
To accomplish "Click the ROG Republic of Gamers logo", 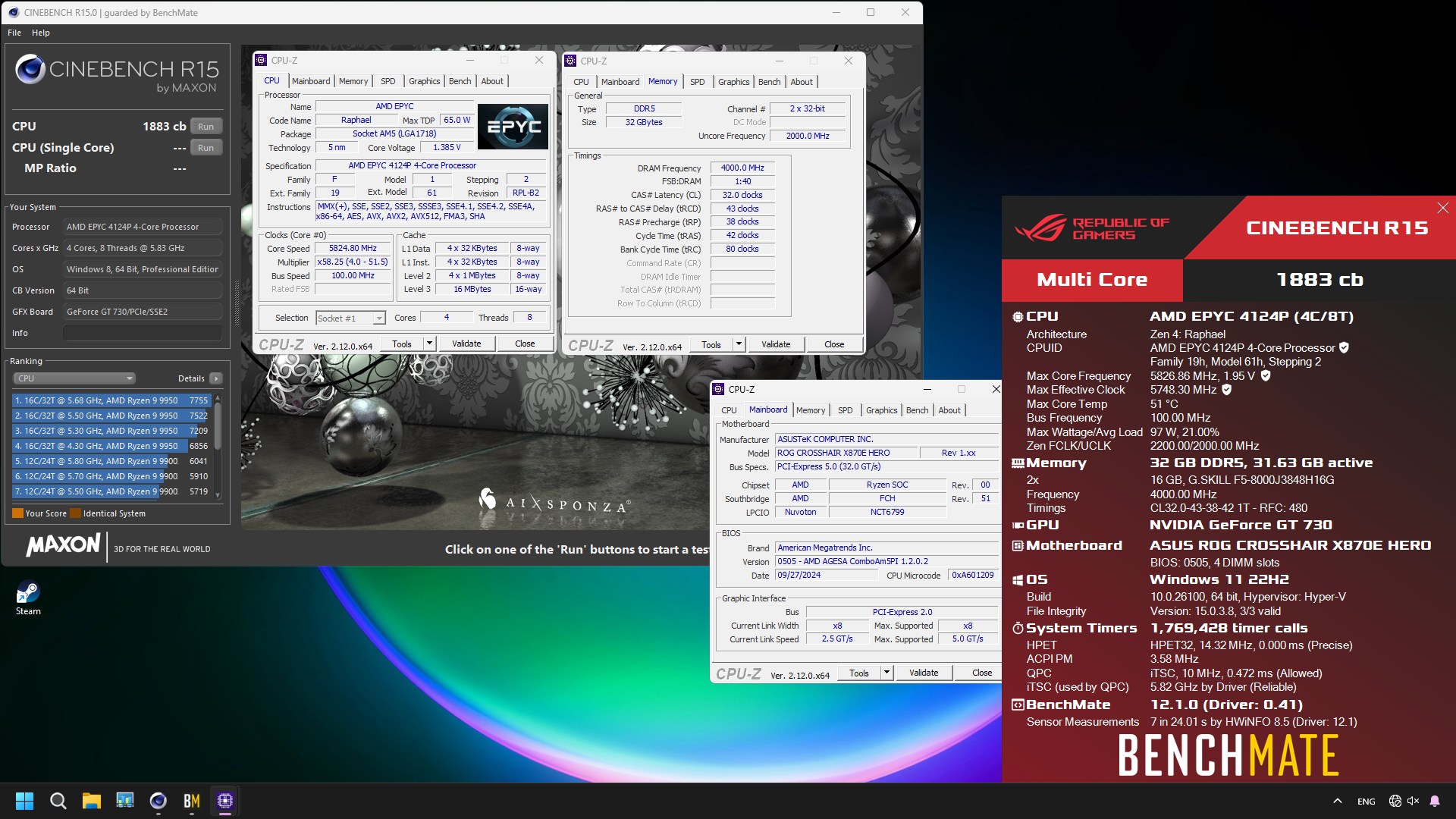I will coord(1092,228).
